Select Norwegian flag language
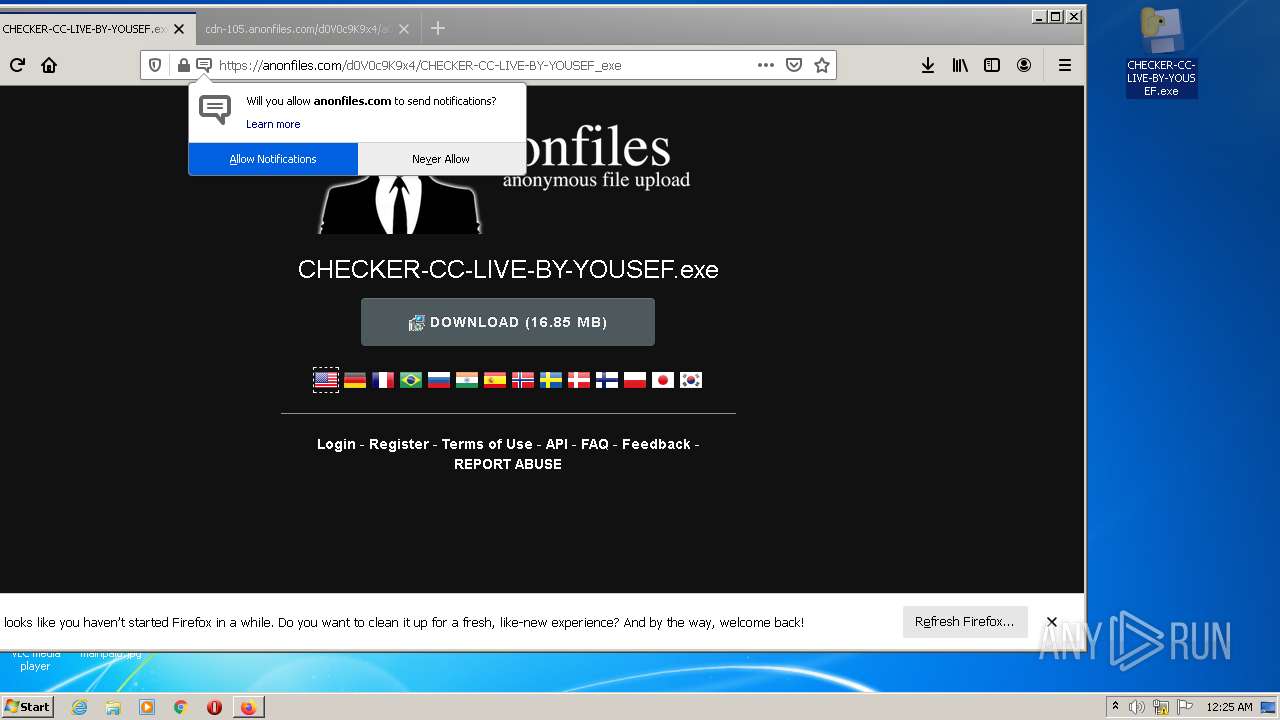This screenshot has width=1280, height=720. click(x=523, y=380)
